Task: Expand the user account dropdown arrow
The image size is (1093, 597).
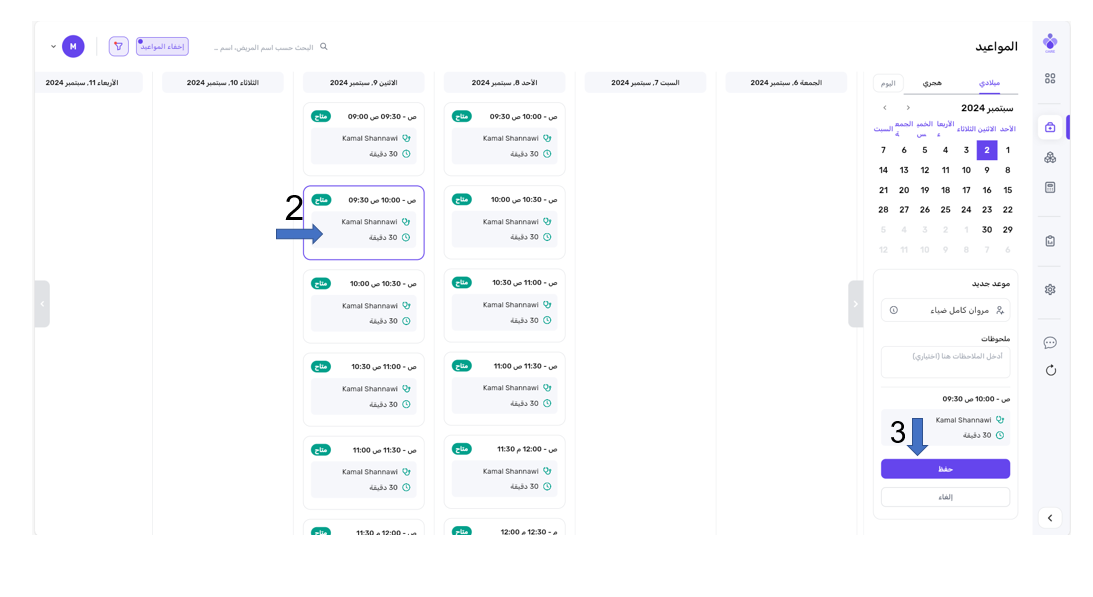Action: 53,46
